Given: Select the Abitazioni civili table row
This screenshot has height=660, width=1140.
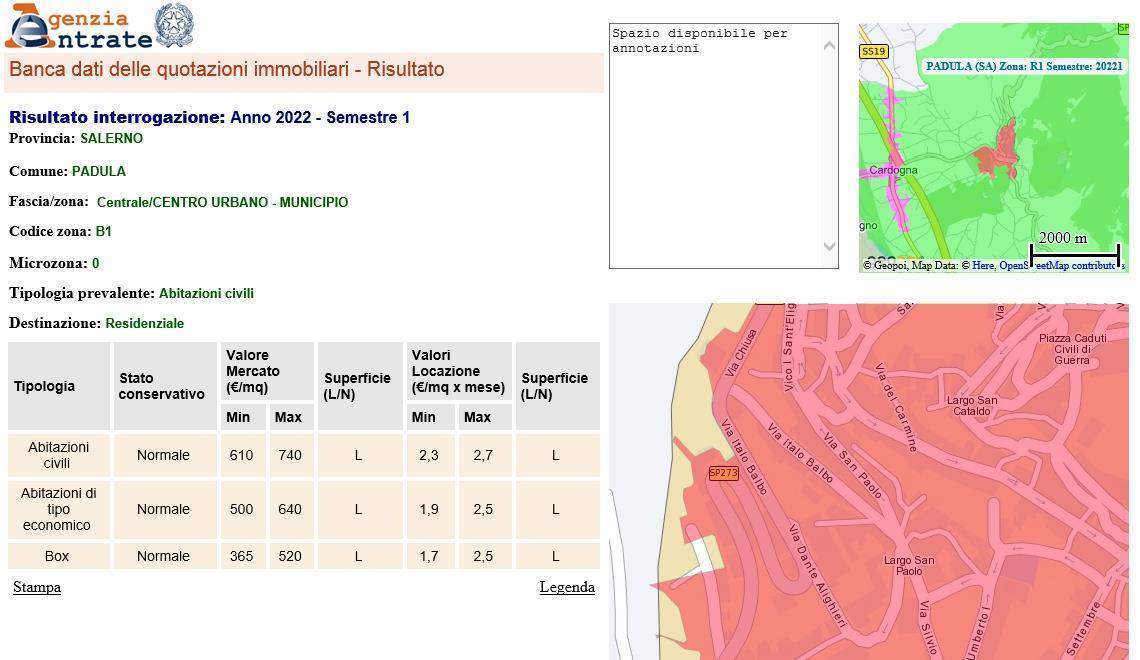Looking at the screenshot, I should click(x=58, y=455).
